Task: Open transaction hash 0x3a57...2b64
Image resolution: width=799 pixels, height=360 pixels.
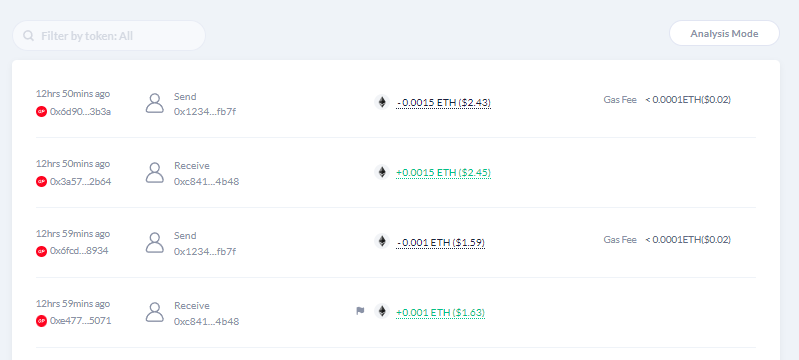Action: pos(81,182)
